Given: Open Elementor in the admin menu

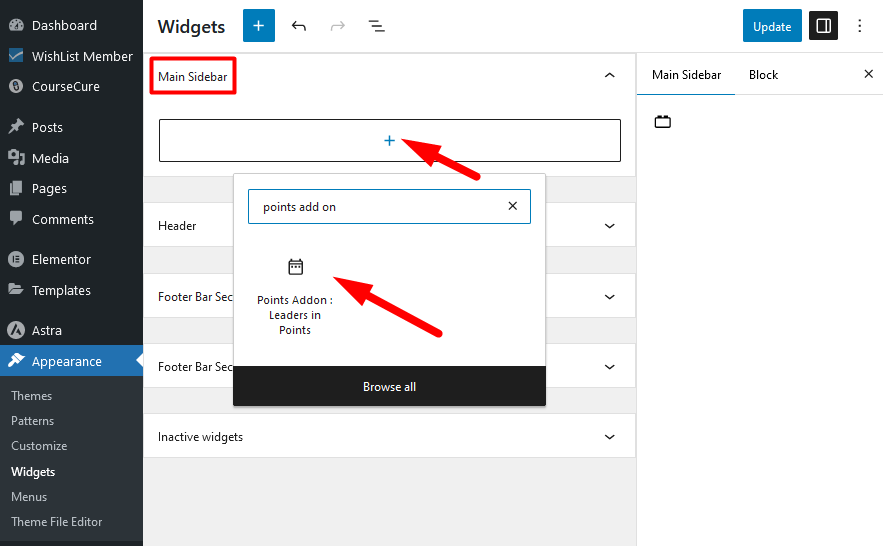Looking at the screenshot, I should click(x=61, y=259).
